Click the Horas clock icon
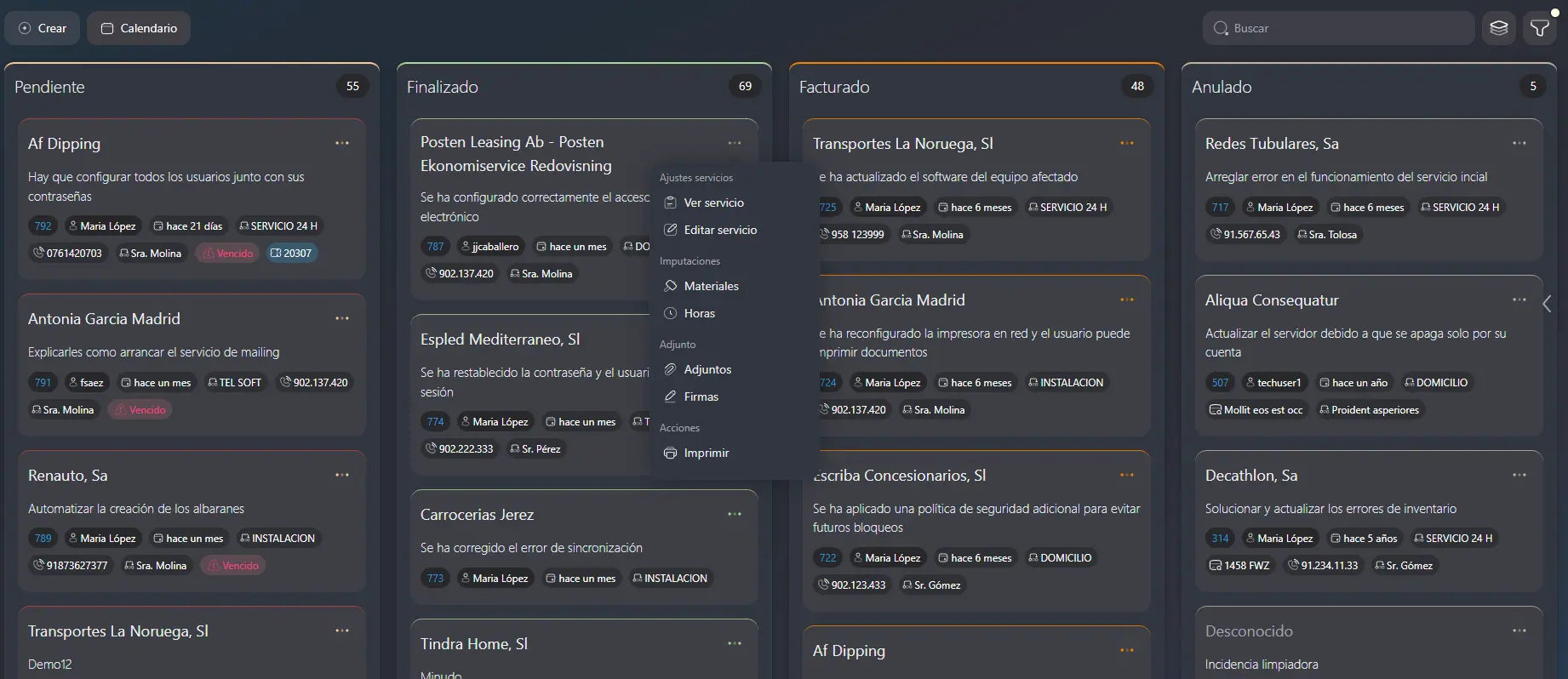The width and height of the screenshot is (1568, 679). tap(671, 313)
